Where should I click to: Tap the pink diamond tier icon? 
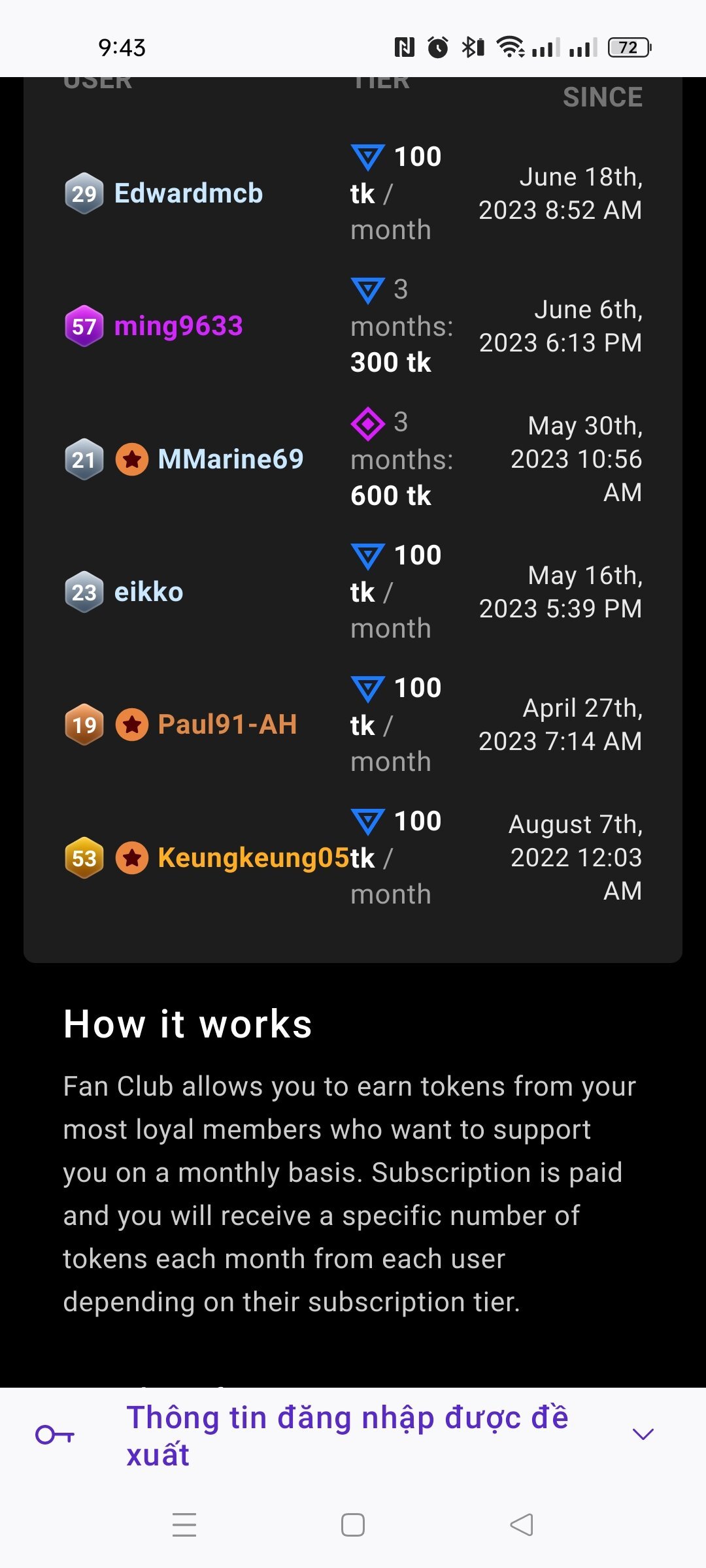click(368, 424)
